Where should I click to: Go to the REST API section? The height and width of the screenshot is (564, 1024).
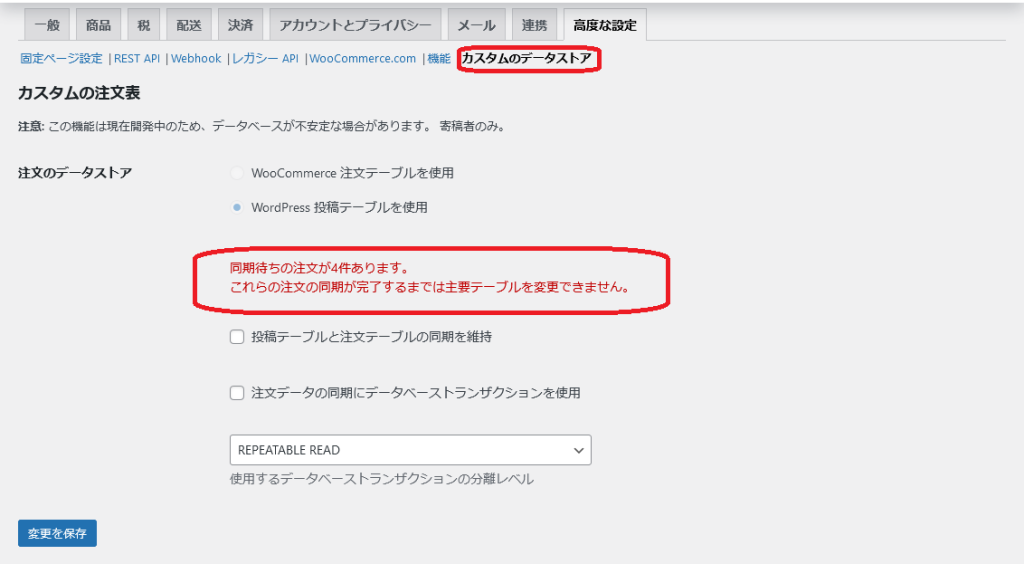click(x=137, y=59)
